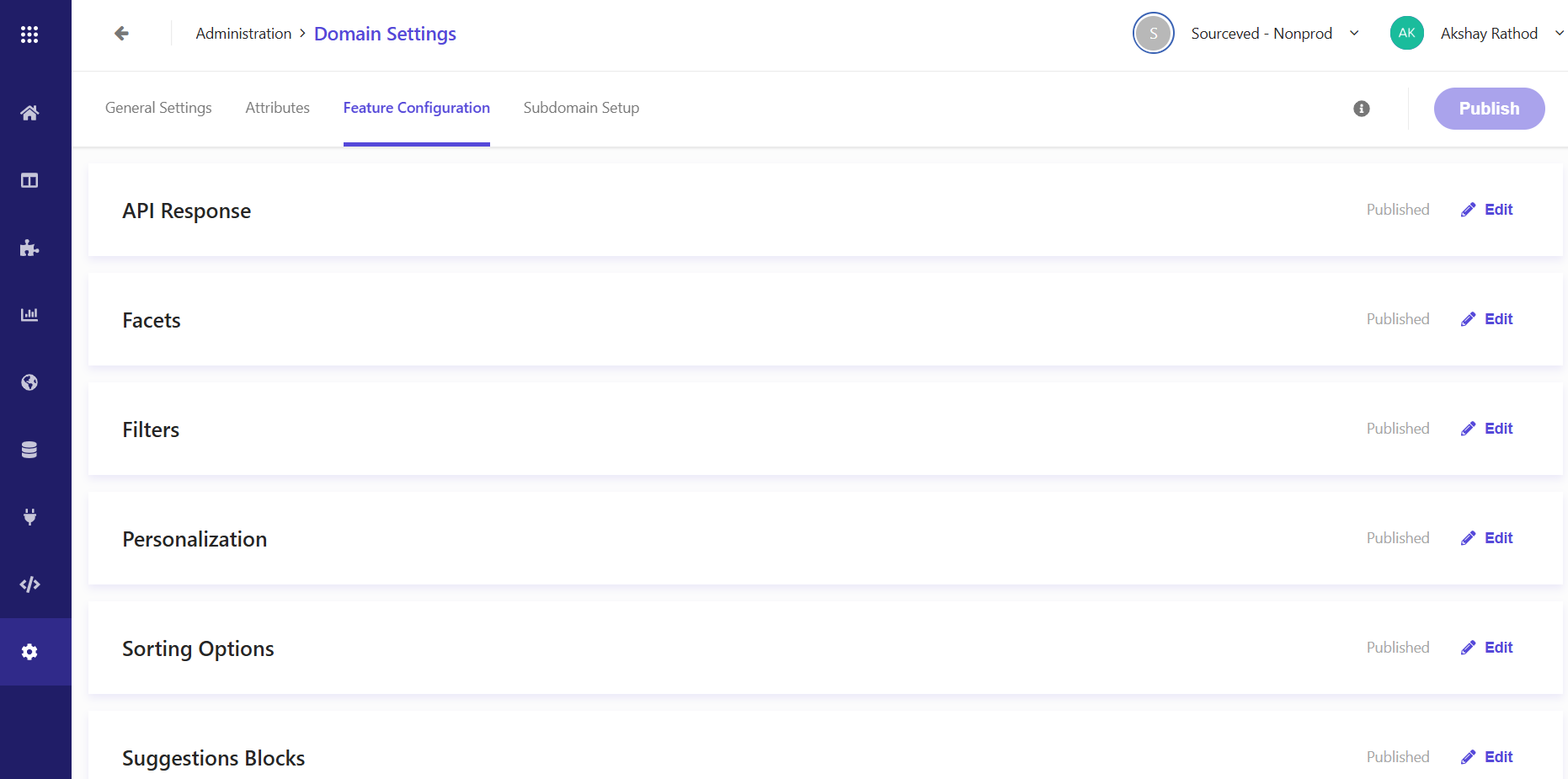The image size is (1568, 779).
Task: Click the Administration breadcrumb link
Action: (x=243, y=34)
